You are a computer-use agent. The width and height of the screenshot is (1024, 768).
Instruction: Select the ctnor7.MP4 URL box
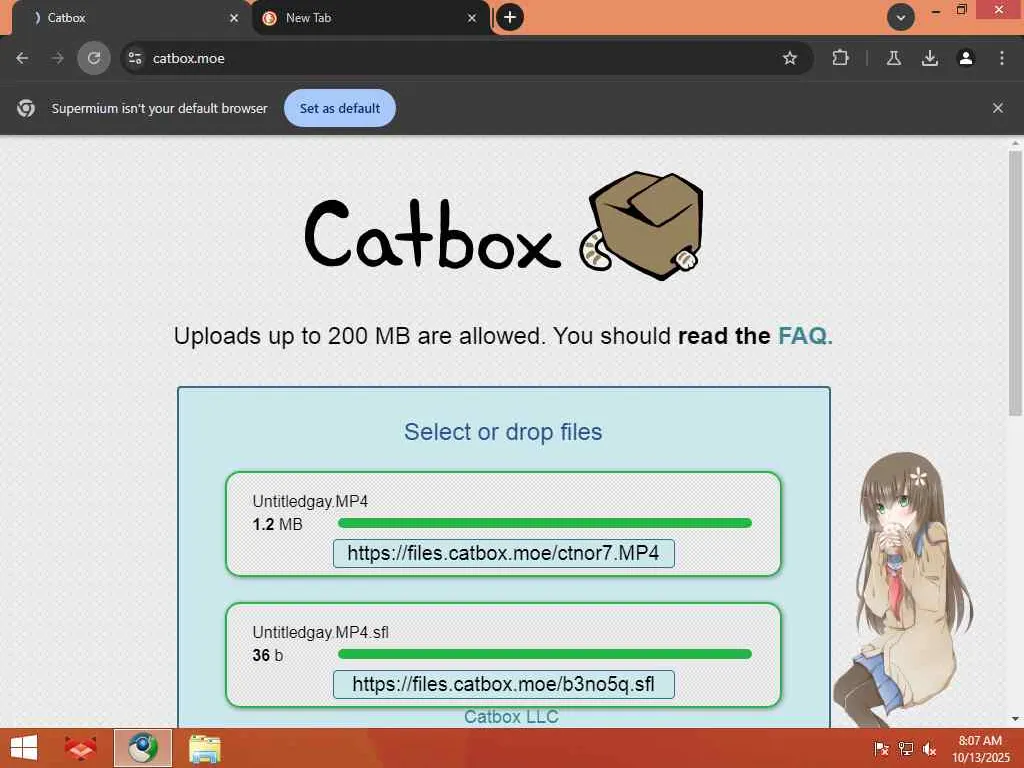pyautogui.click(x=504, y=553)
